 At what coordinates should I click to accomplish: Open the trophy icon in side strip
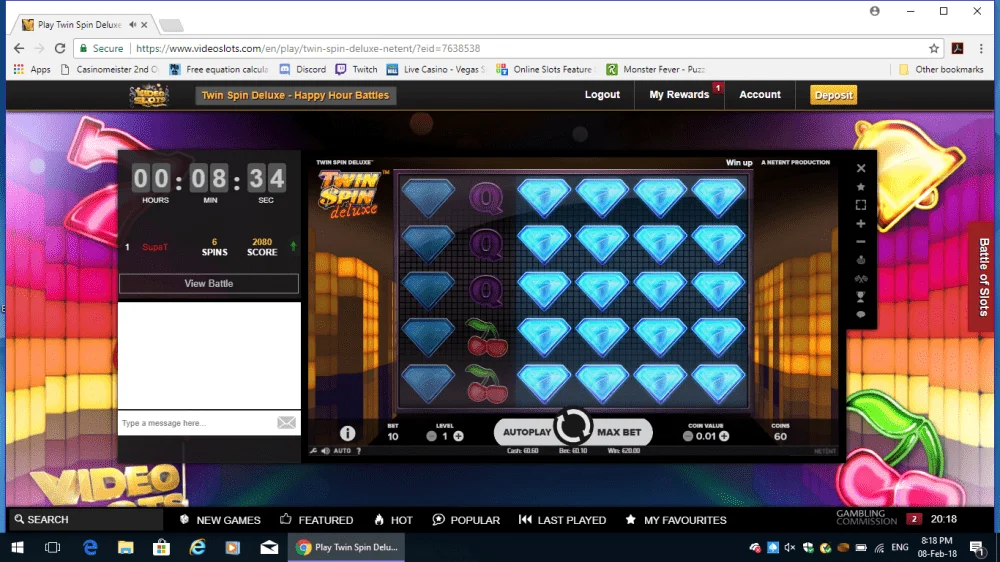click(861, 297)
